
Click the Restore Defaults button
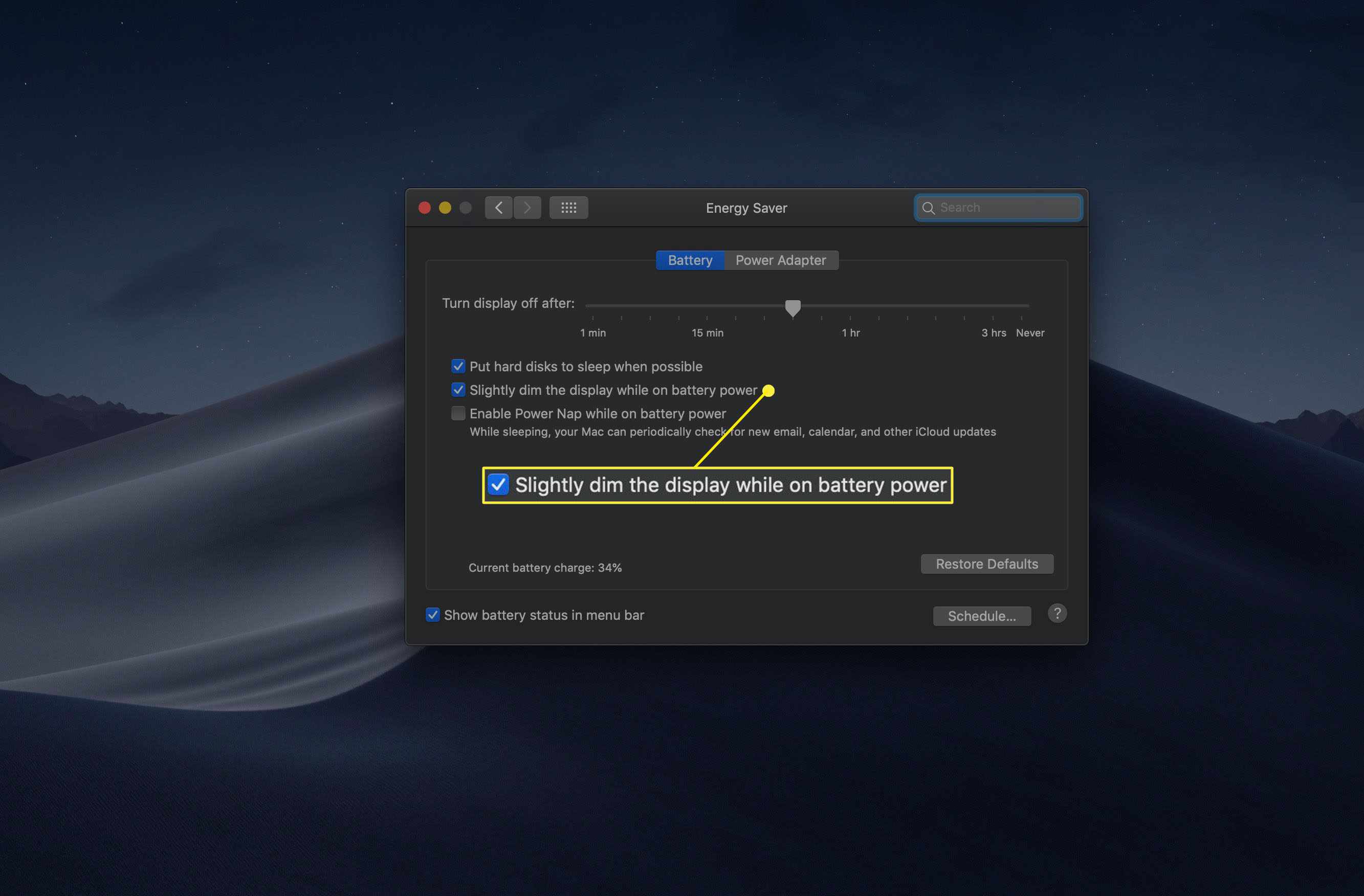986,563
